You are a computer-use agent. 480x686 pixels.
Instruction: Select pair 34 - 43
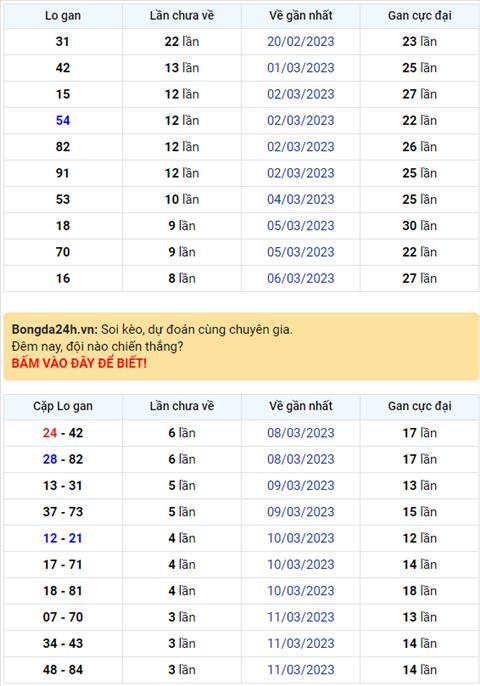pyautogui.click(x=63, y=643)
